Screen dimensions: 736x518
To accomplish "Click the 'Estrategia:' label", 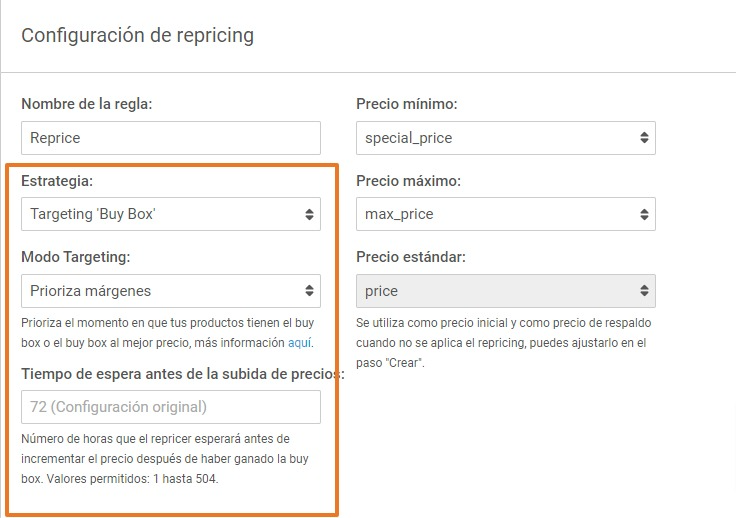I will pos(57,181).
